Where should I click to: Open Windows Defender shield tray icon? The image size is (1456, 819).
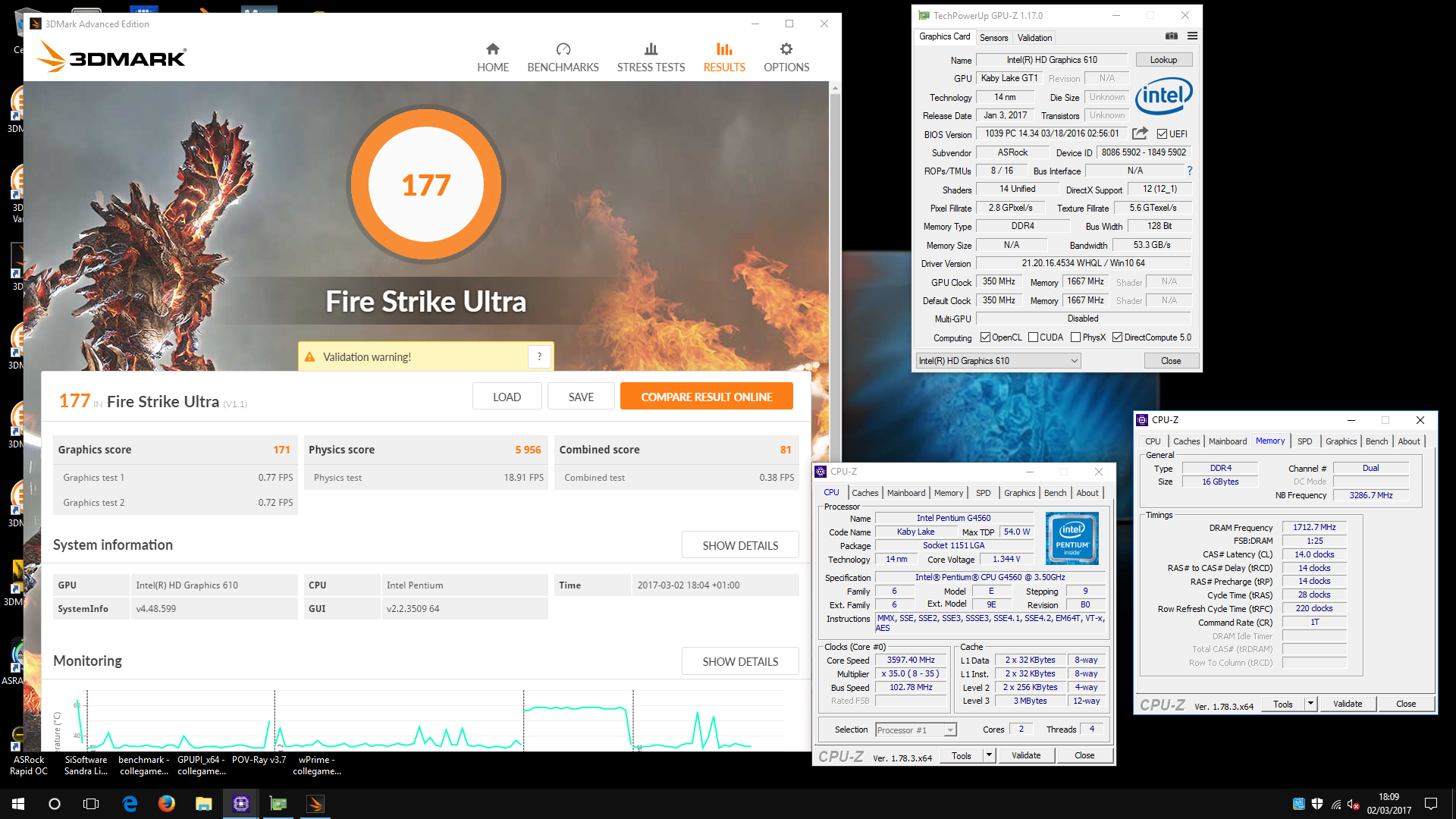1317,804
